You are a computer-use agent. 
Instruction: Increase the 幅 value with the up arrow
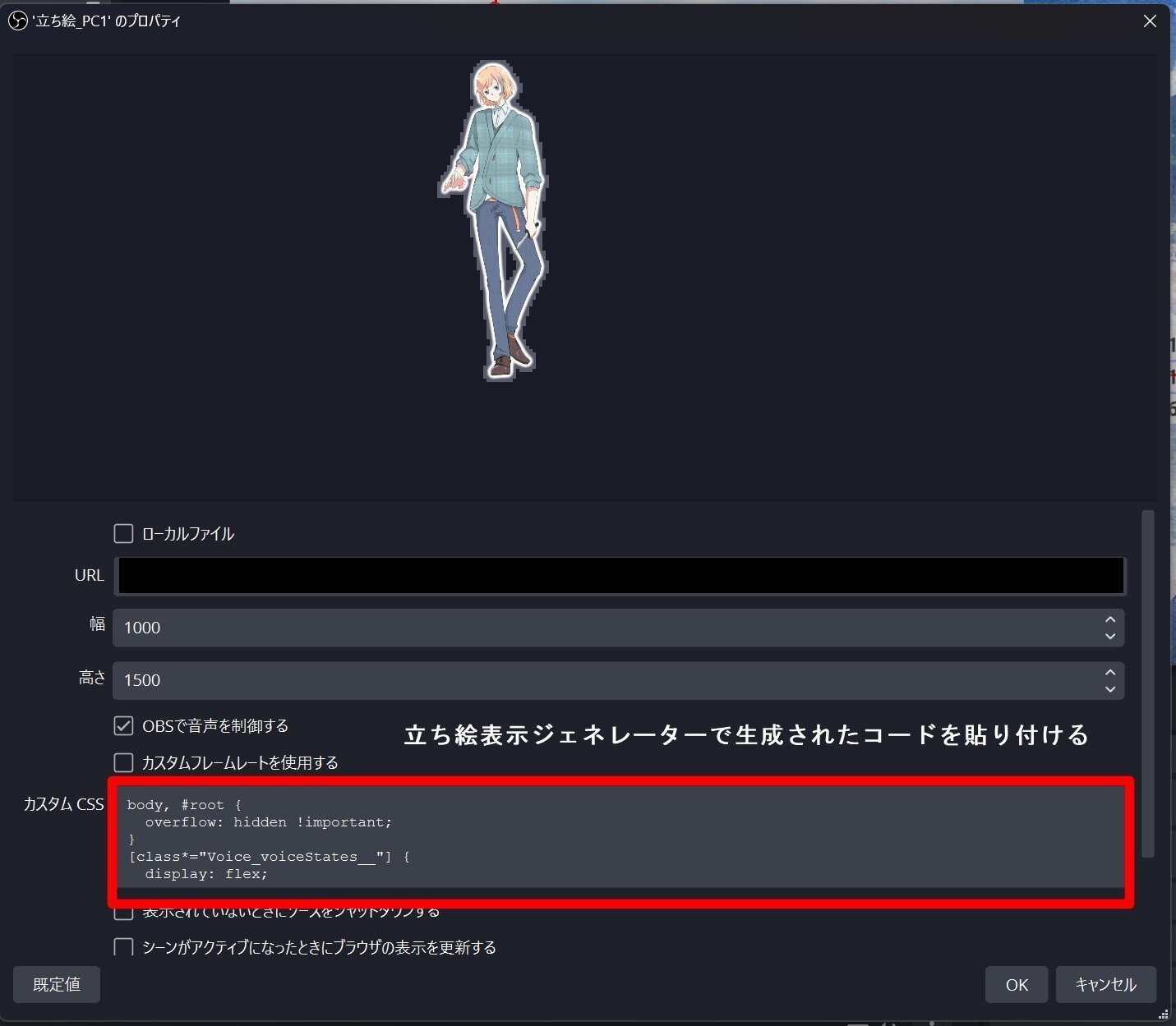click(1109, 621)
